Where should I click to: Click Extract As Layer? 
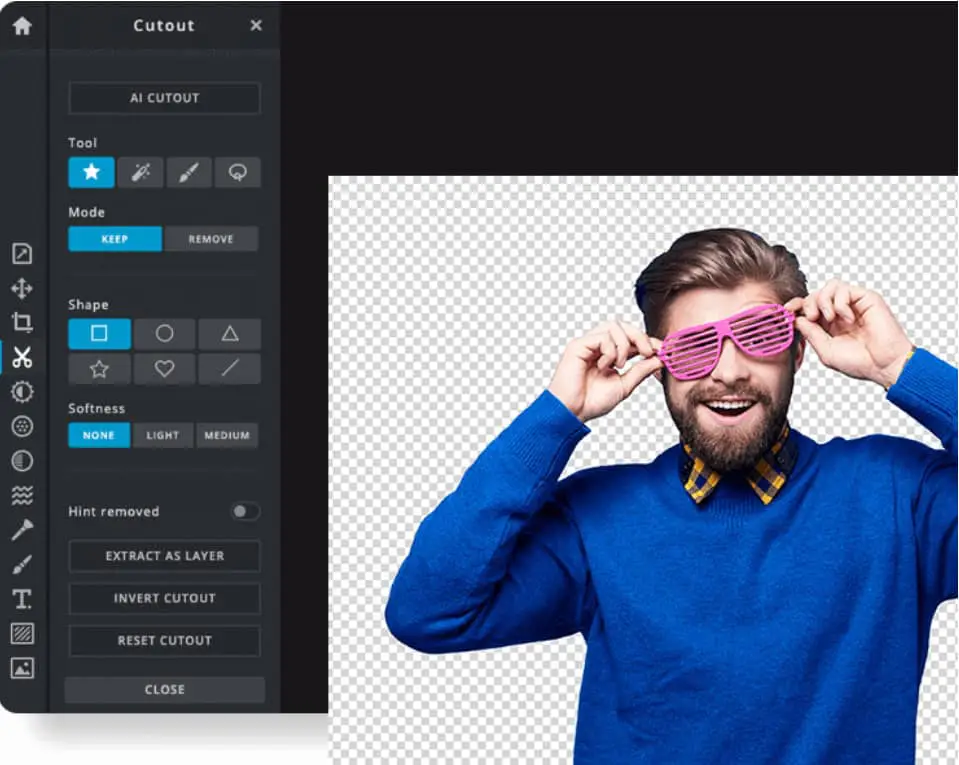[x=165, y=556]
